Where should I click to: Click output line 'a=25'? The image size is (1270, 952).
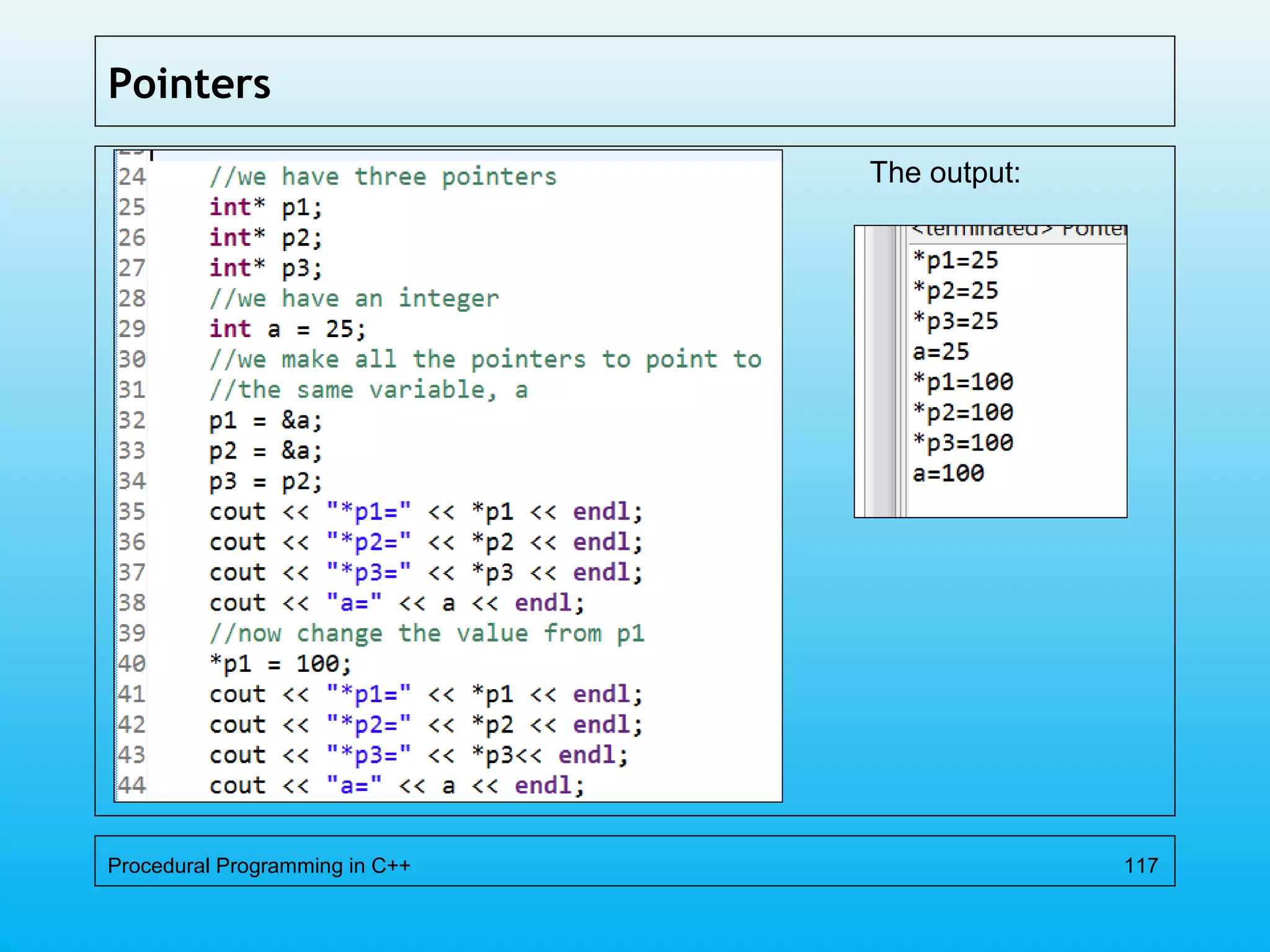[x=941, y=351]
